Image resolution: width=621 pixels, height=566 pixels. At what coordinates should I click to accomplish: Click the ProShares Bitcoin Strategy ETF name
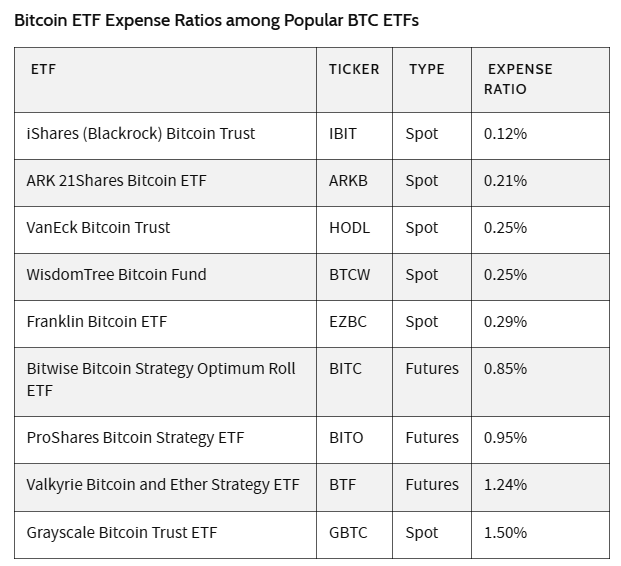135,438
